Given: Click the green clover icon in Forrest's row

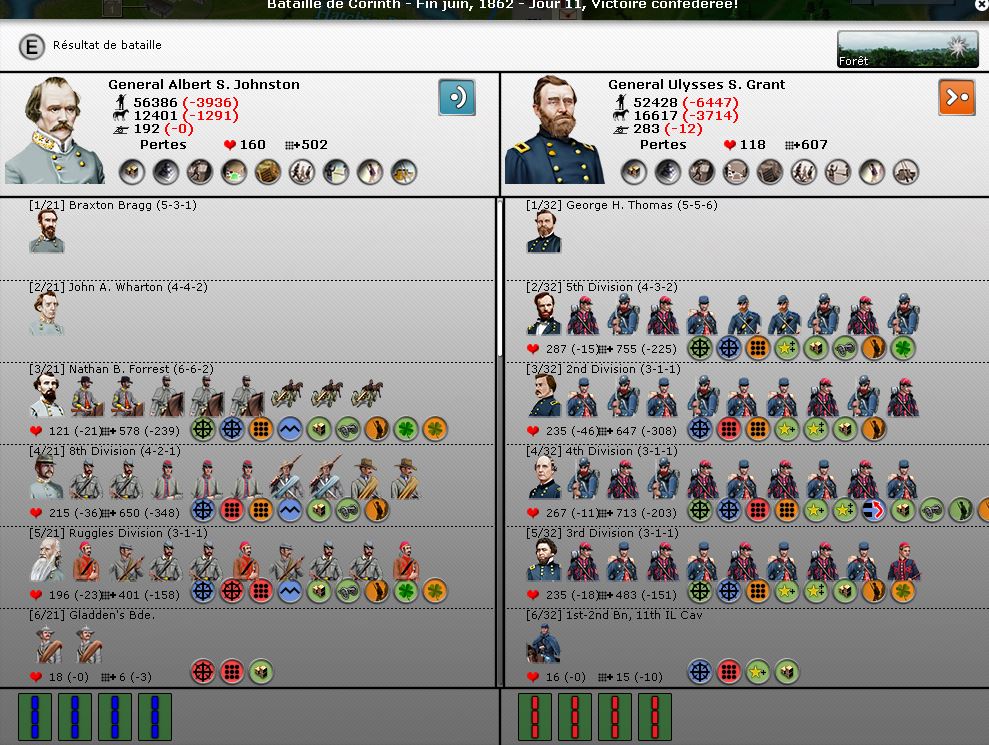Looking at the screenshot, I should point(405,430).
